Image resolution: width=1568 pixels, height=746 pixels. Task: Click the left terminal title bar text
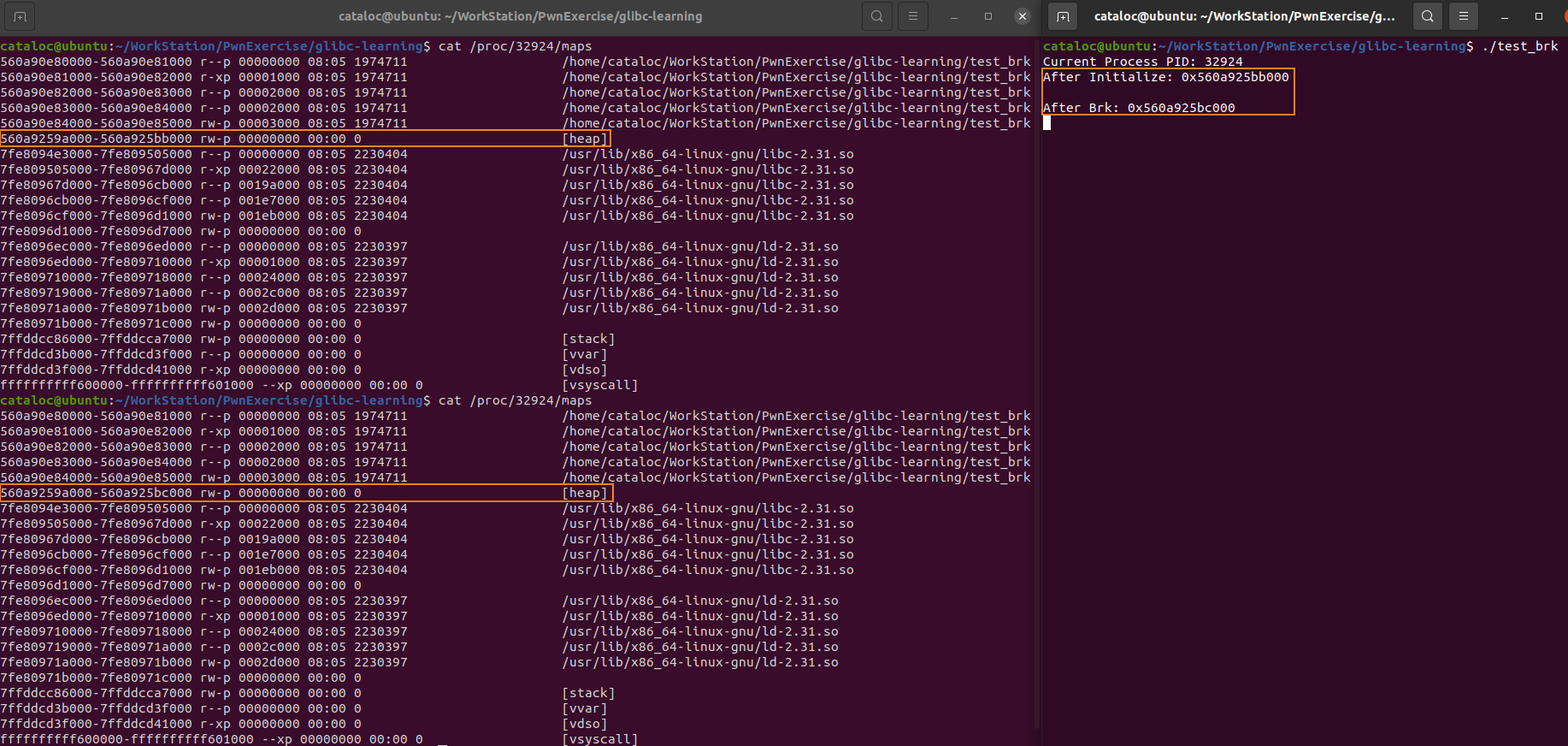(520, 16)
